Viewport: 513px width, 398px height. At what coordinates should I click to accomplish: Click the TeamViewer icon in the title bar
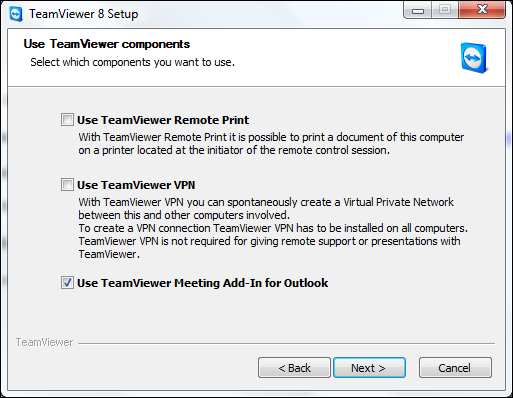point(16,14)
